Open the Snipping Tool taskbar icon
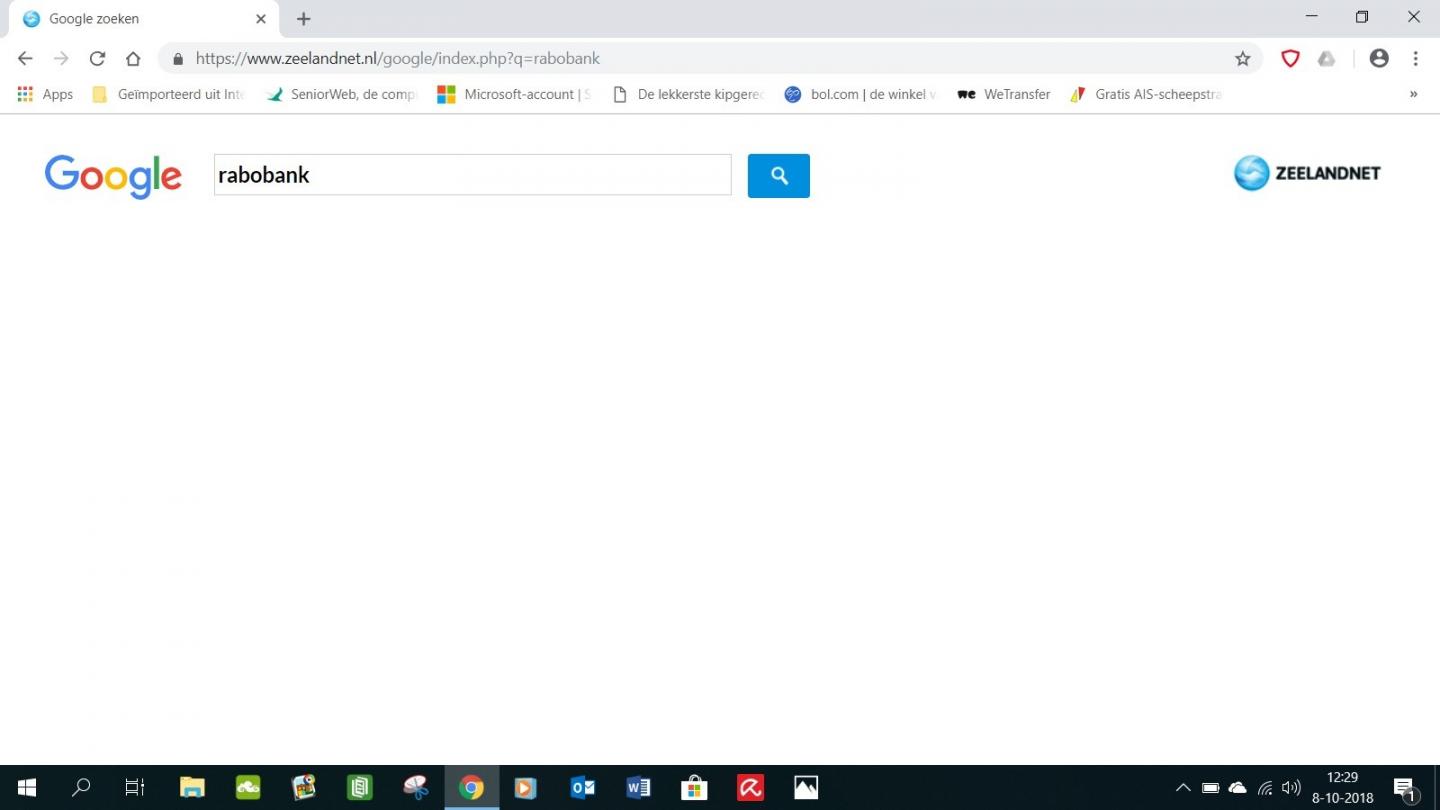1440x810 pixels. [x=415, y=788]
